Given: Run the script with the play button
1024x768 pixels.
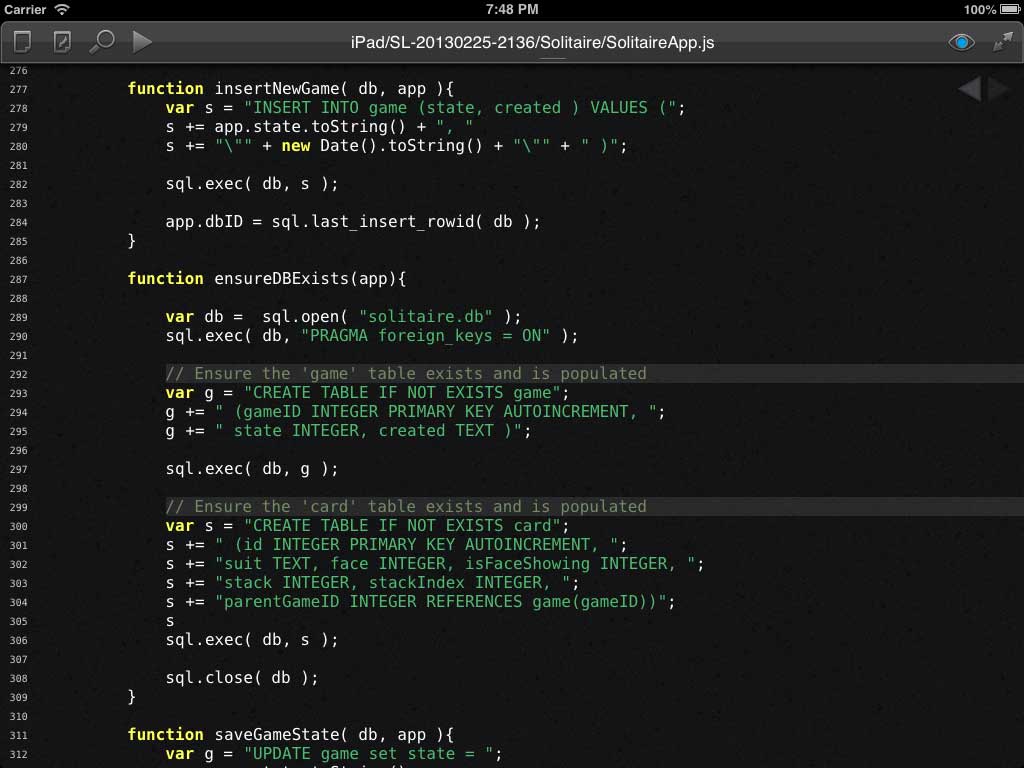Looking at the screenshot, I should click(142, 42).
